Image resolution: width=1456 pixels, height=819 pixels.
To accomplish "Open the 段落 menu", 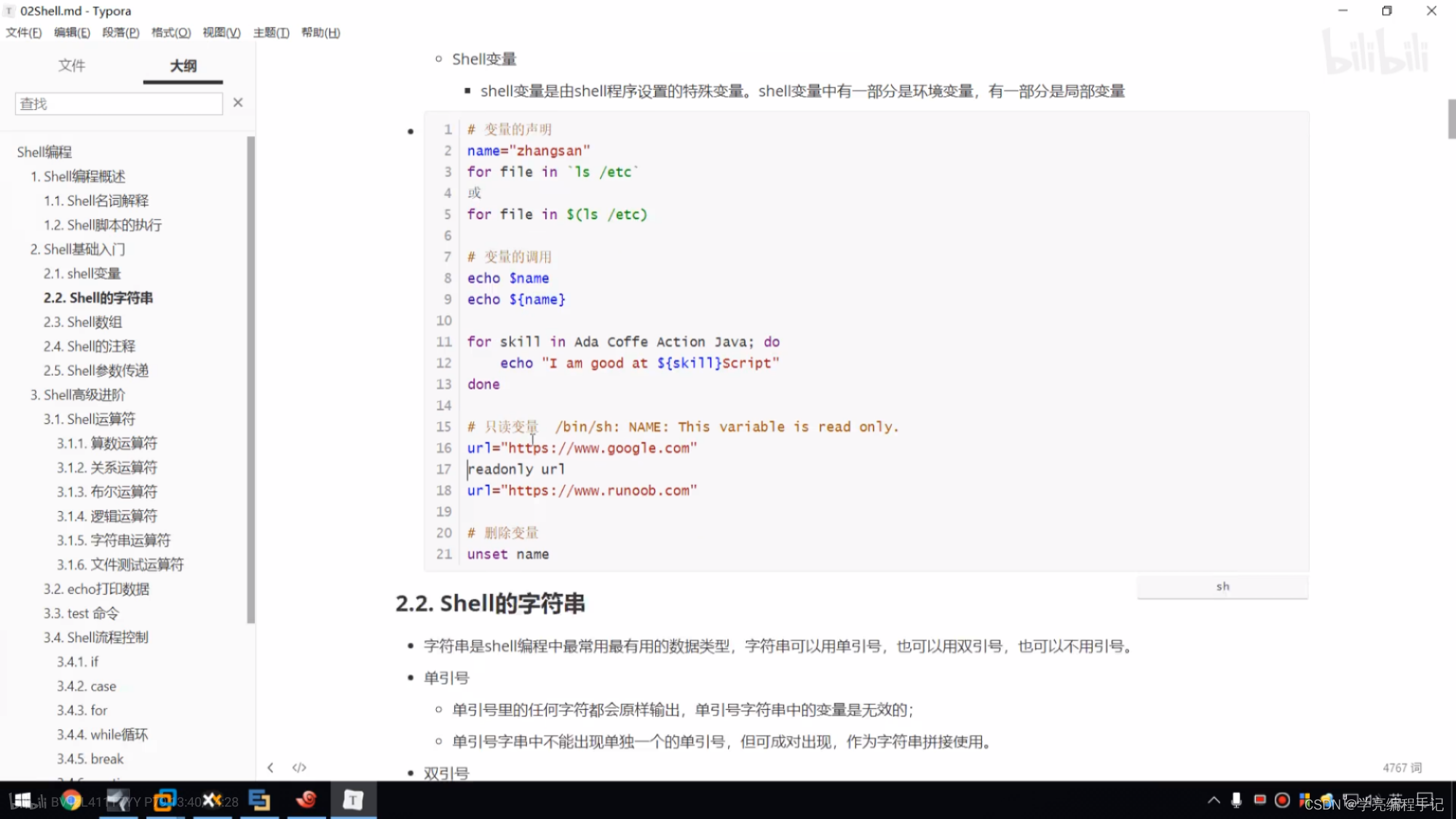I will [x=120, y=32].
